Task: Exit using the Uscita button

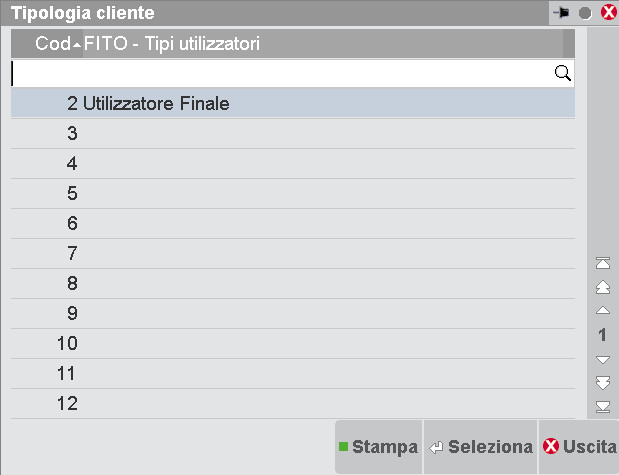Action: tap(579, 447)
